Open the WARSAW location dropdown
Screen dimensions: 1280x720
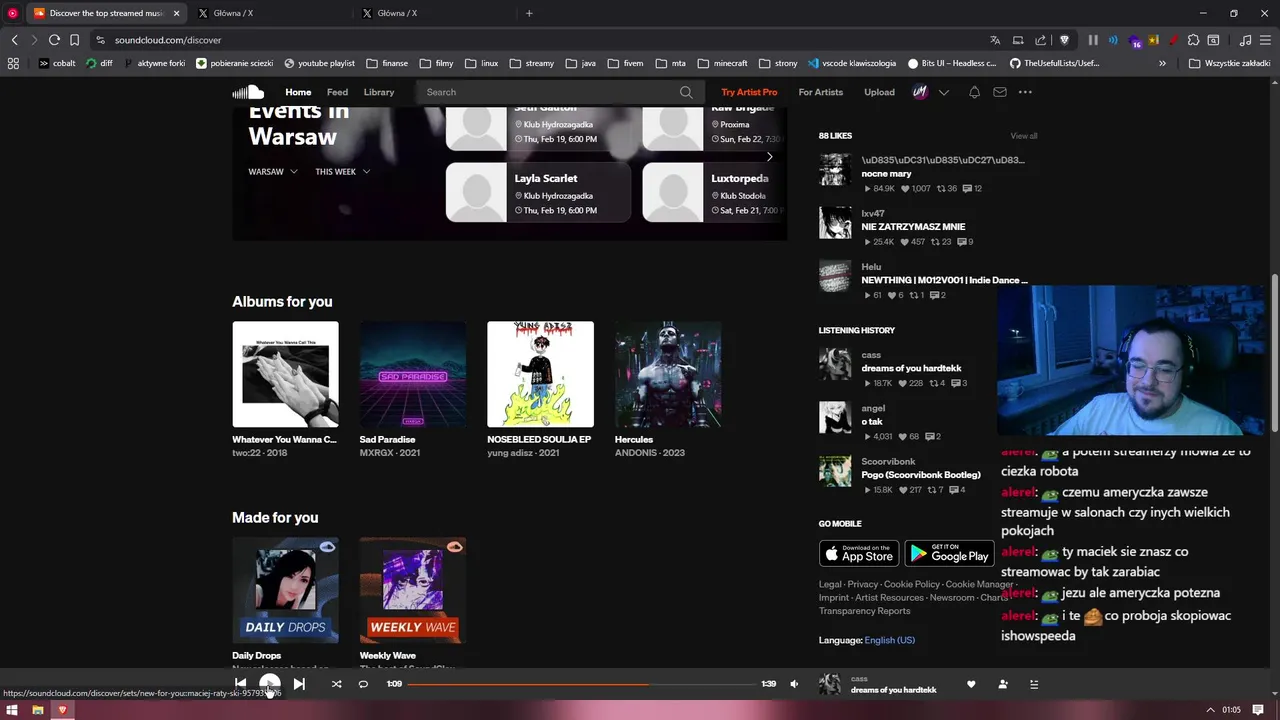click(x=273, y=172)
